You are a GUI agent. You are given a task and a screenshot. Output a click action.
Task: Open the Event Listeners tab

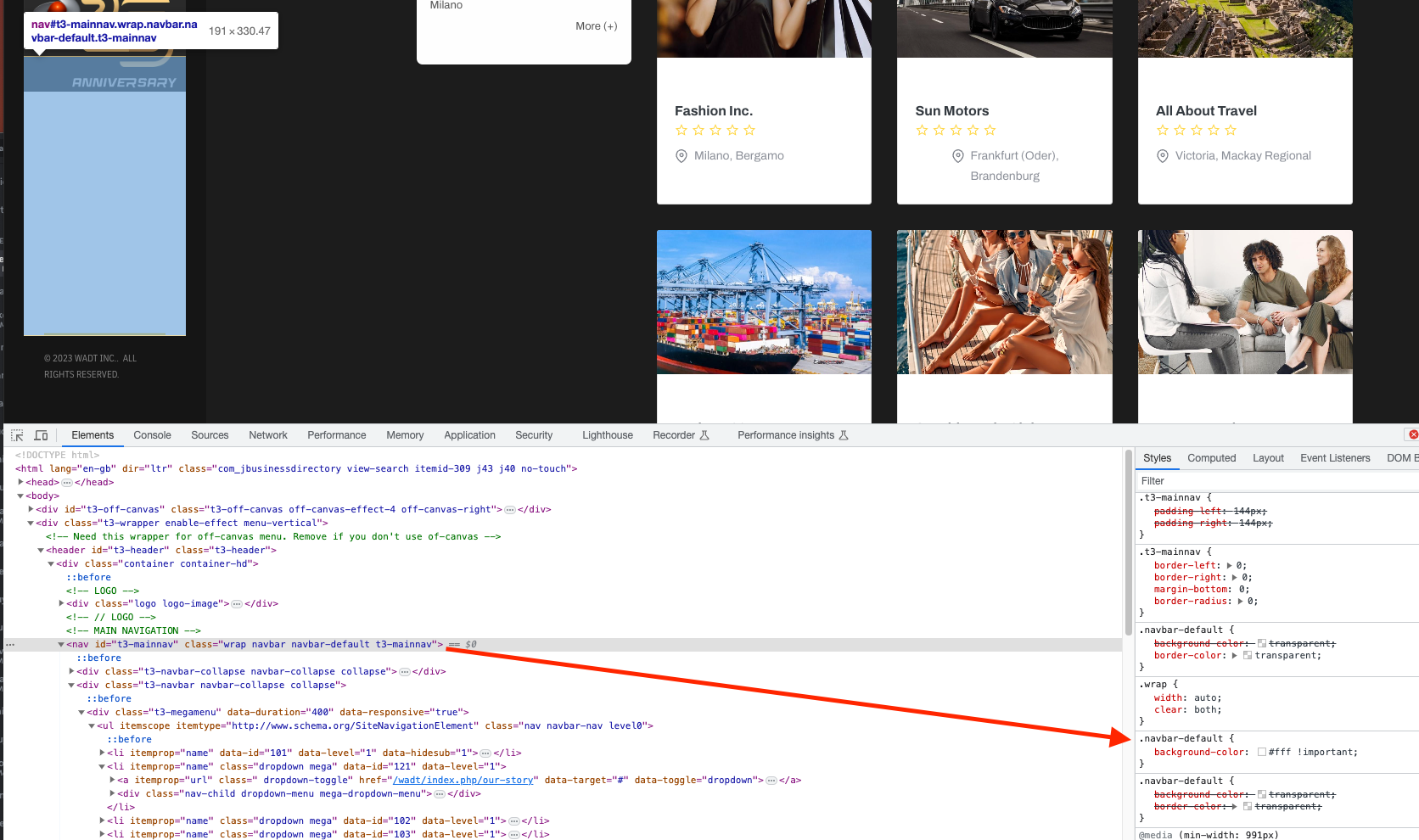tap(1335, 458)
